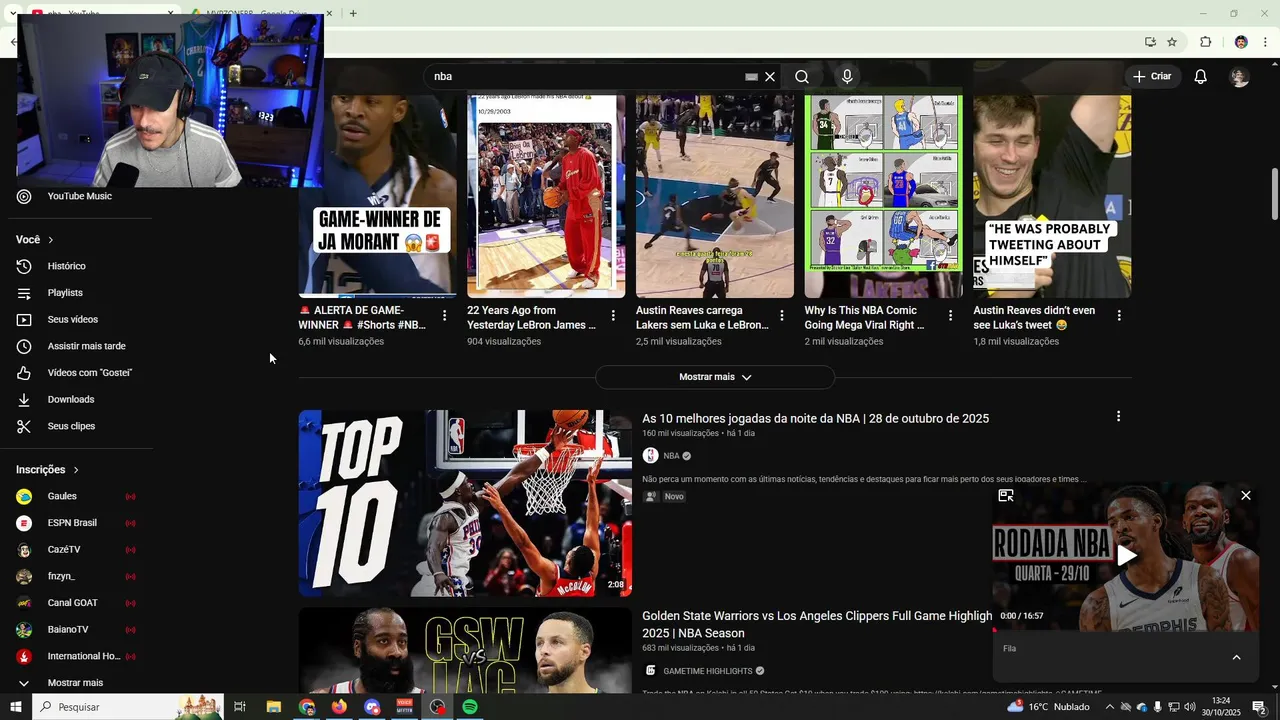Viewport: 1280px width, 720px height.
Task: Expand the Você section chevron
Action: tap(50, 240)
